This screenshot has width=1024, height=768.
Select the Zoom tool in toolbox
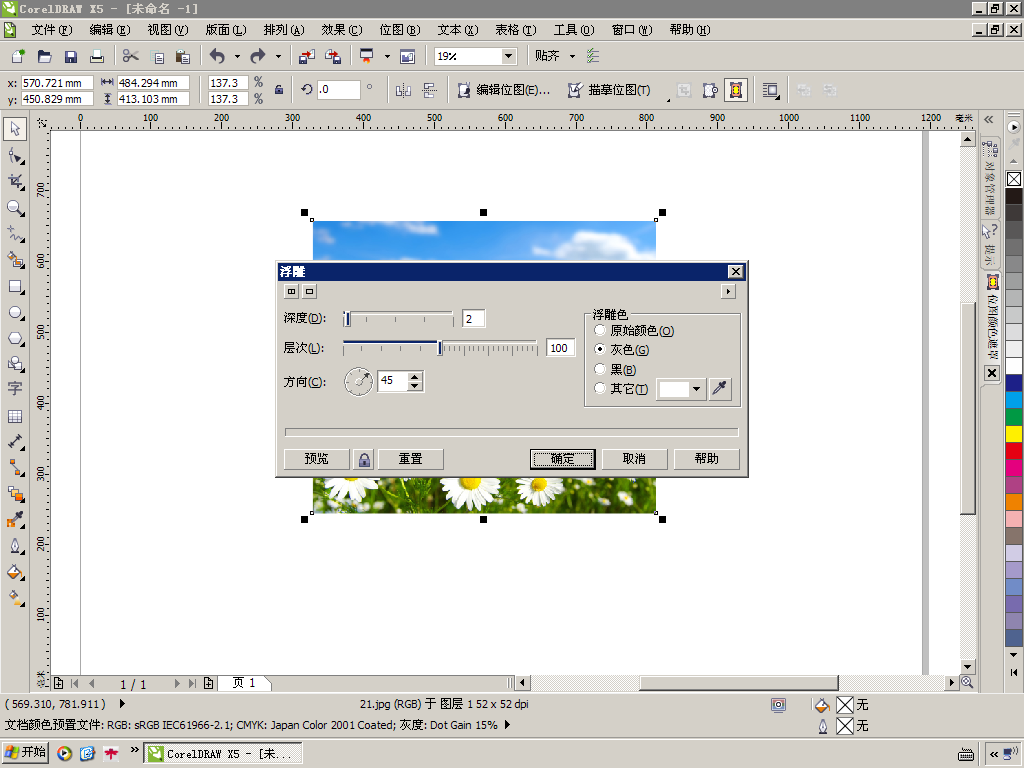pos(14,208)
